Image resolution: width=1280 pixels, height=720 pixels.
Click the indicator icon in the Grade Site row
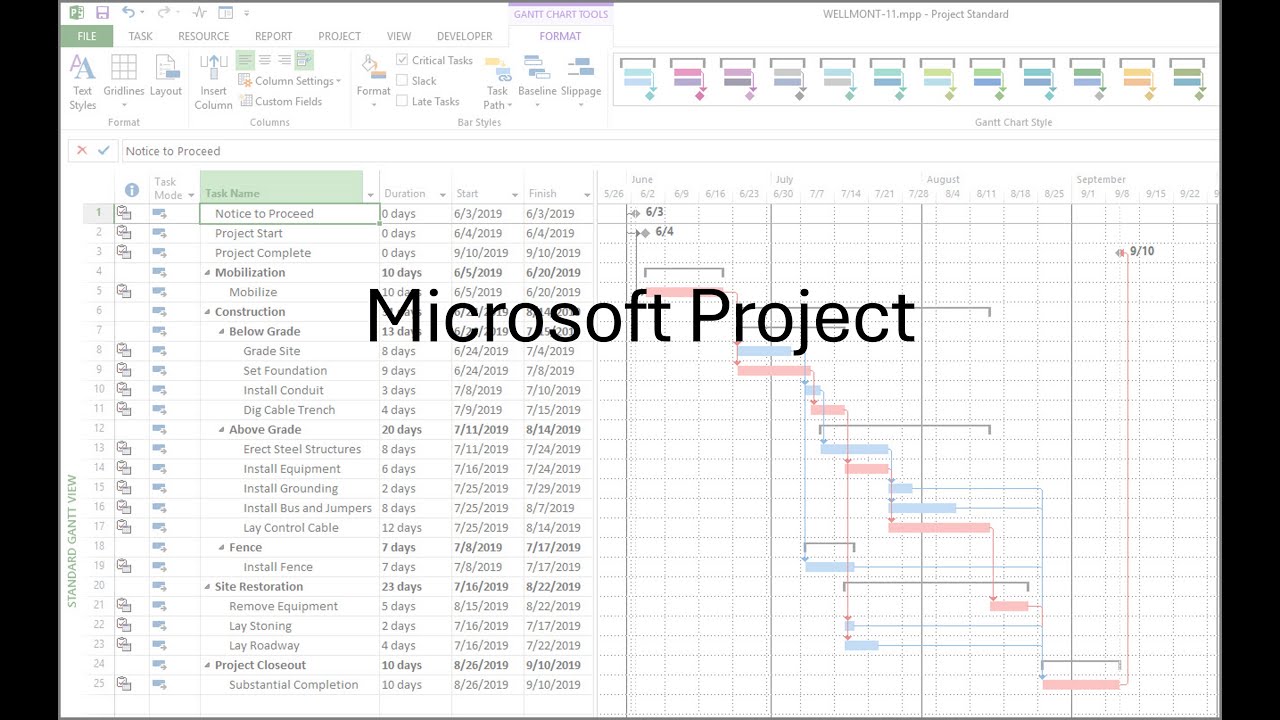click(x=124, y=350)
